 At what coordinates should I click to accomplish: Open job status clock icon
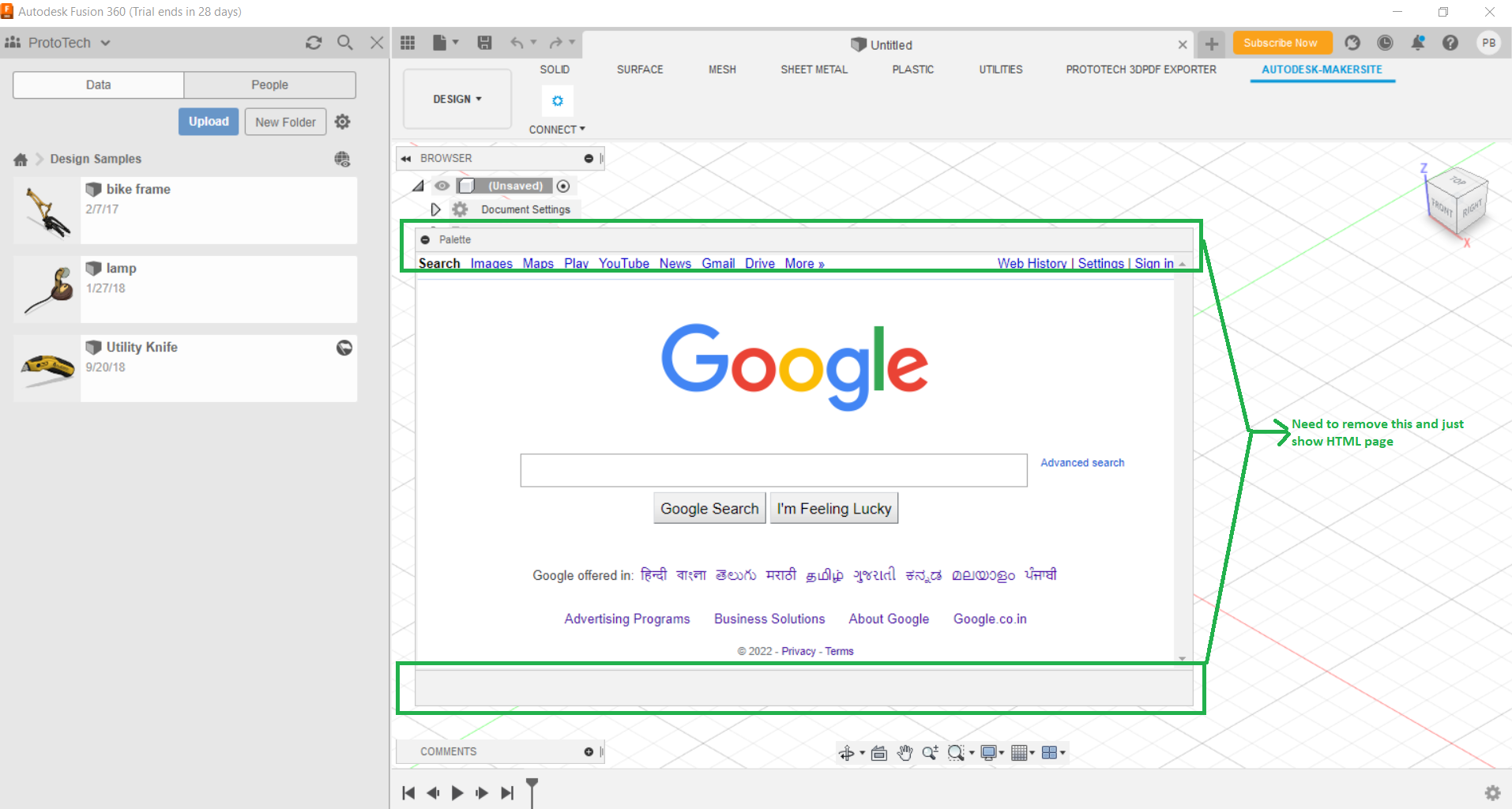coord(1386,43)
